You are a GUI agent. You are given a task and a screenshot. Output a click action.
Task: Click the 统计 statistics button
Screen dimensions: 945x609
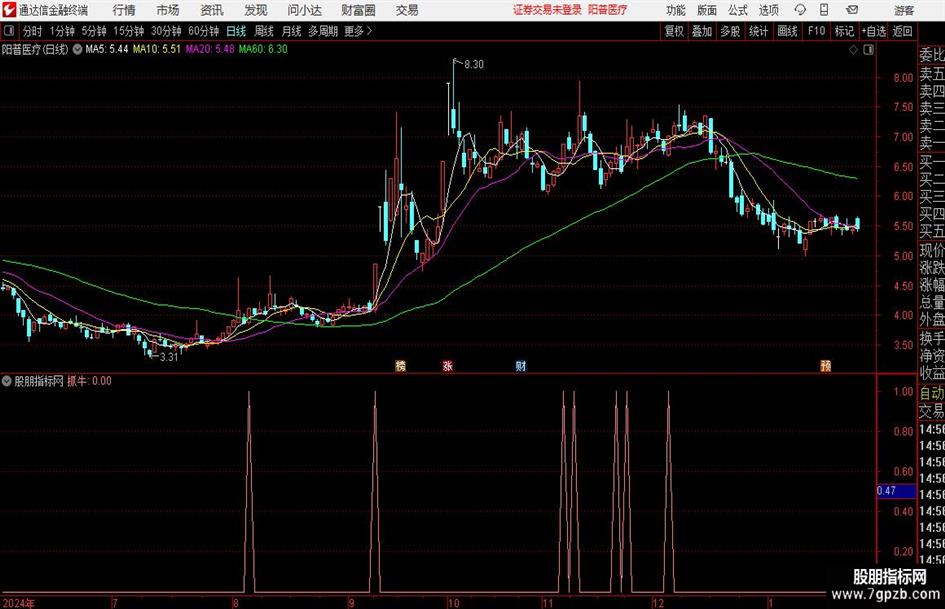tap(758, 31)
